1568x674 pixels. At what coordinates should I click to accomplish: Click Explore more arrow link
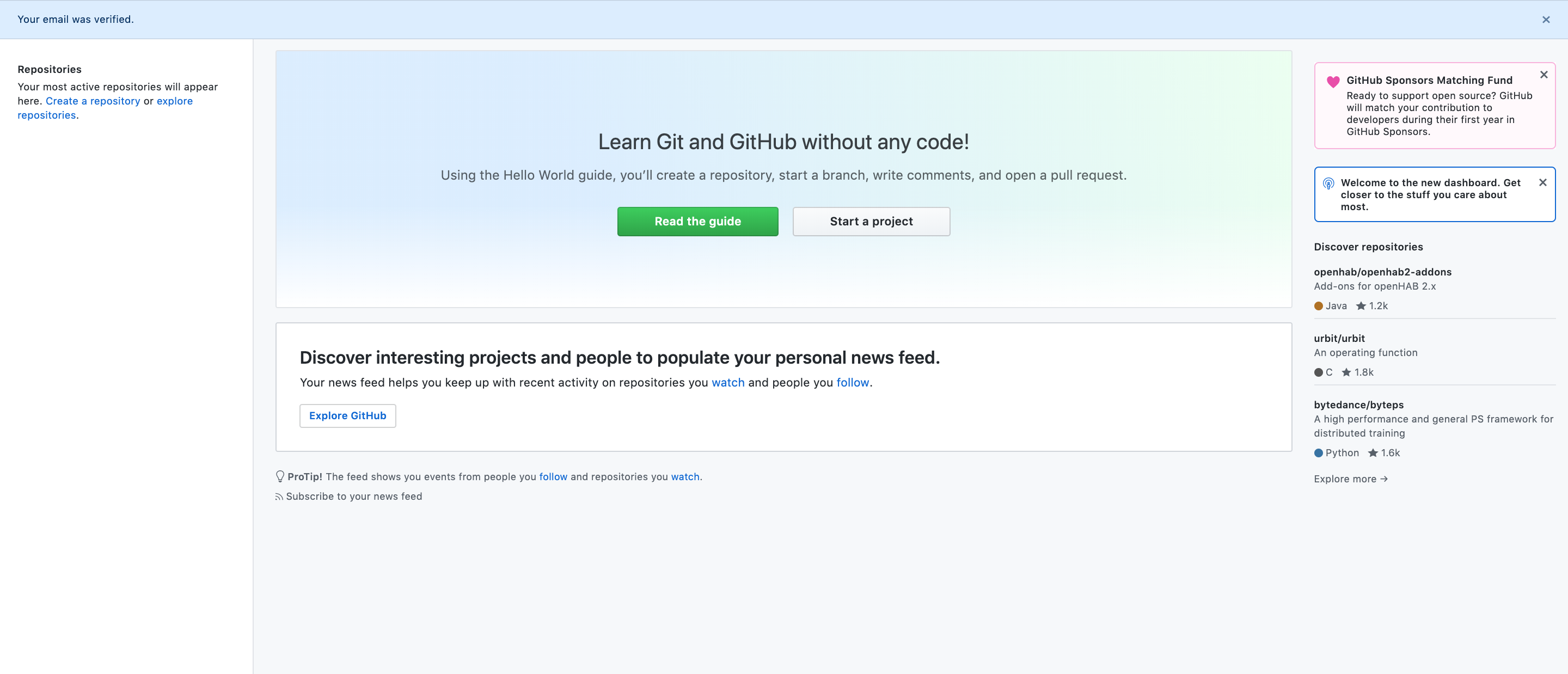[x=1351, y=478]
